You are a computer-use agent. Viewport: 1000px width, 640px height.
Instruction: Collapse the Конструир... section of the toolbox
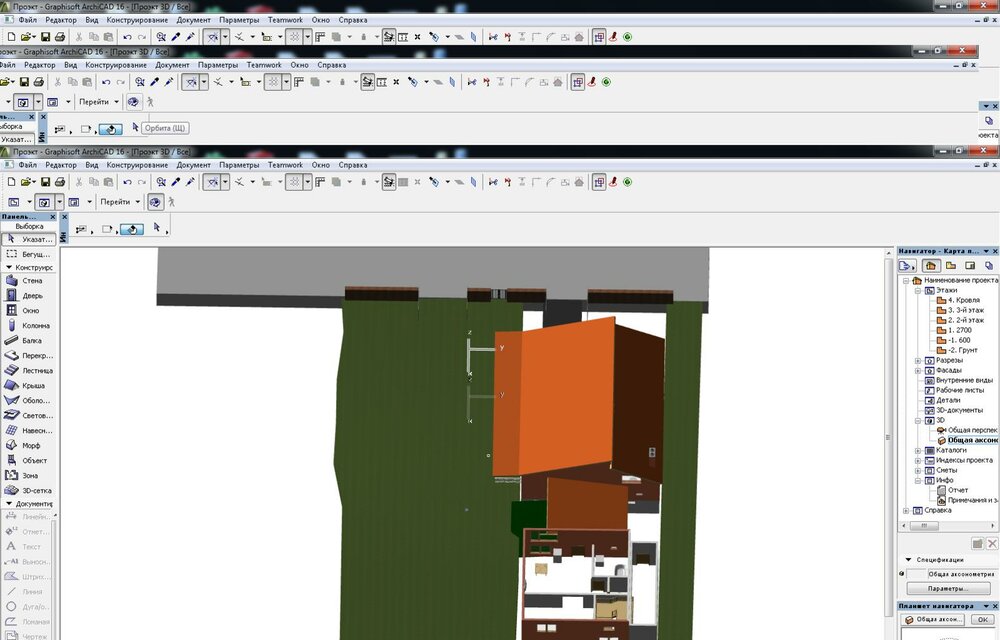pos(9,268)
